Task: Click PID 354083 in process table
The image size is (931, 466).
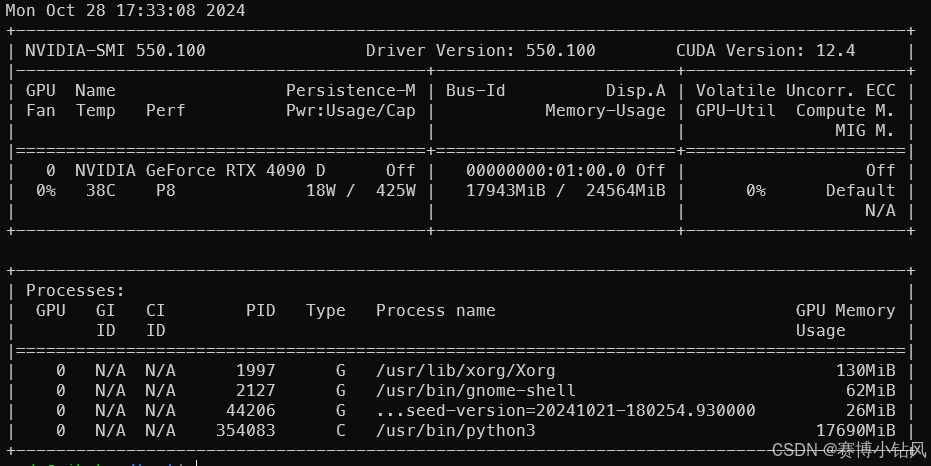Action: click(x=245, y=430)
